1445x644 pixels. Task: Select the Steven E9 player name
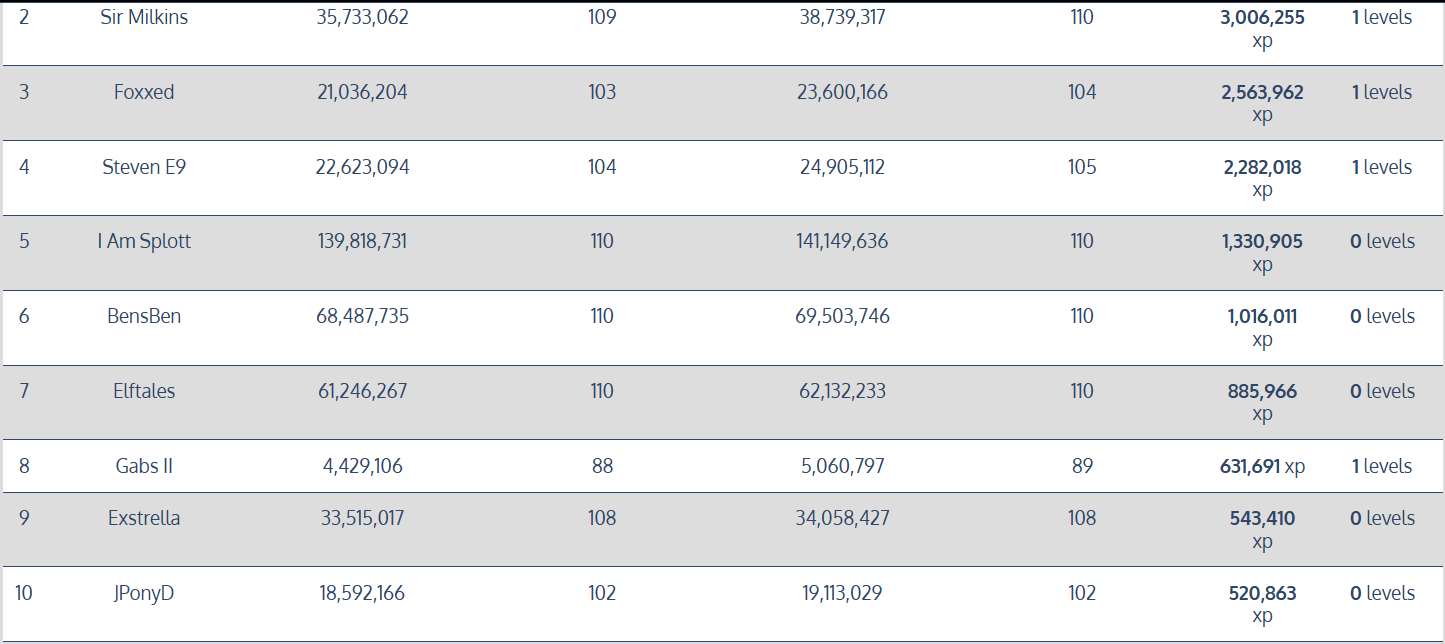(x=144, y=167)
